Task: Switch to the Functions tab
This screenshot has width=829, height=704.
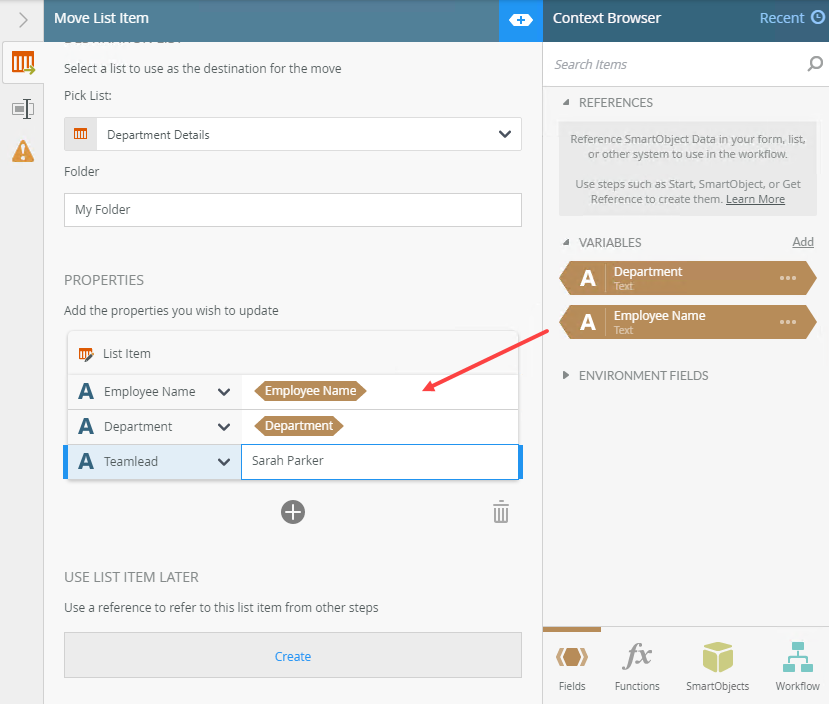Action: [x=637, y=667]
